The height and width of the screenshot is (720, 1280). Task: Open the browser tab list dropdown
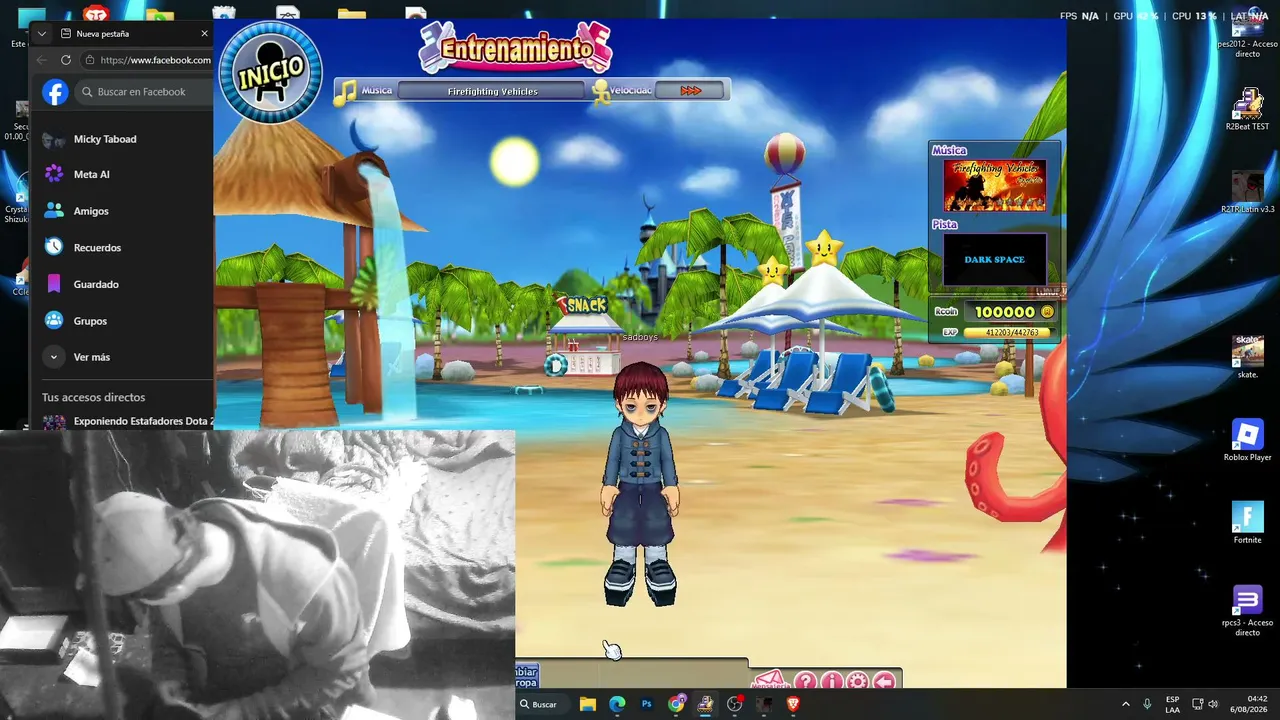pyautogui.click(x=42, y=33)
